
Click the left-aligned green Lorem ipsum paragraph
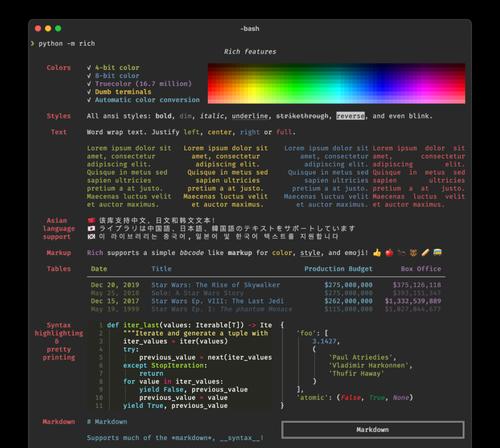[129, 176]
